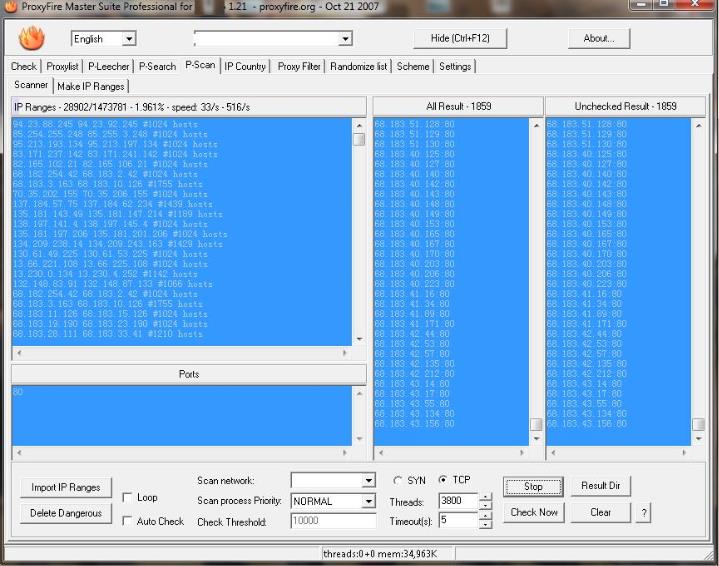
Task: Select Unchecked Result entry 68.183.43.156:80
Action: [586, 424]
